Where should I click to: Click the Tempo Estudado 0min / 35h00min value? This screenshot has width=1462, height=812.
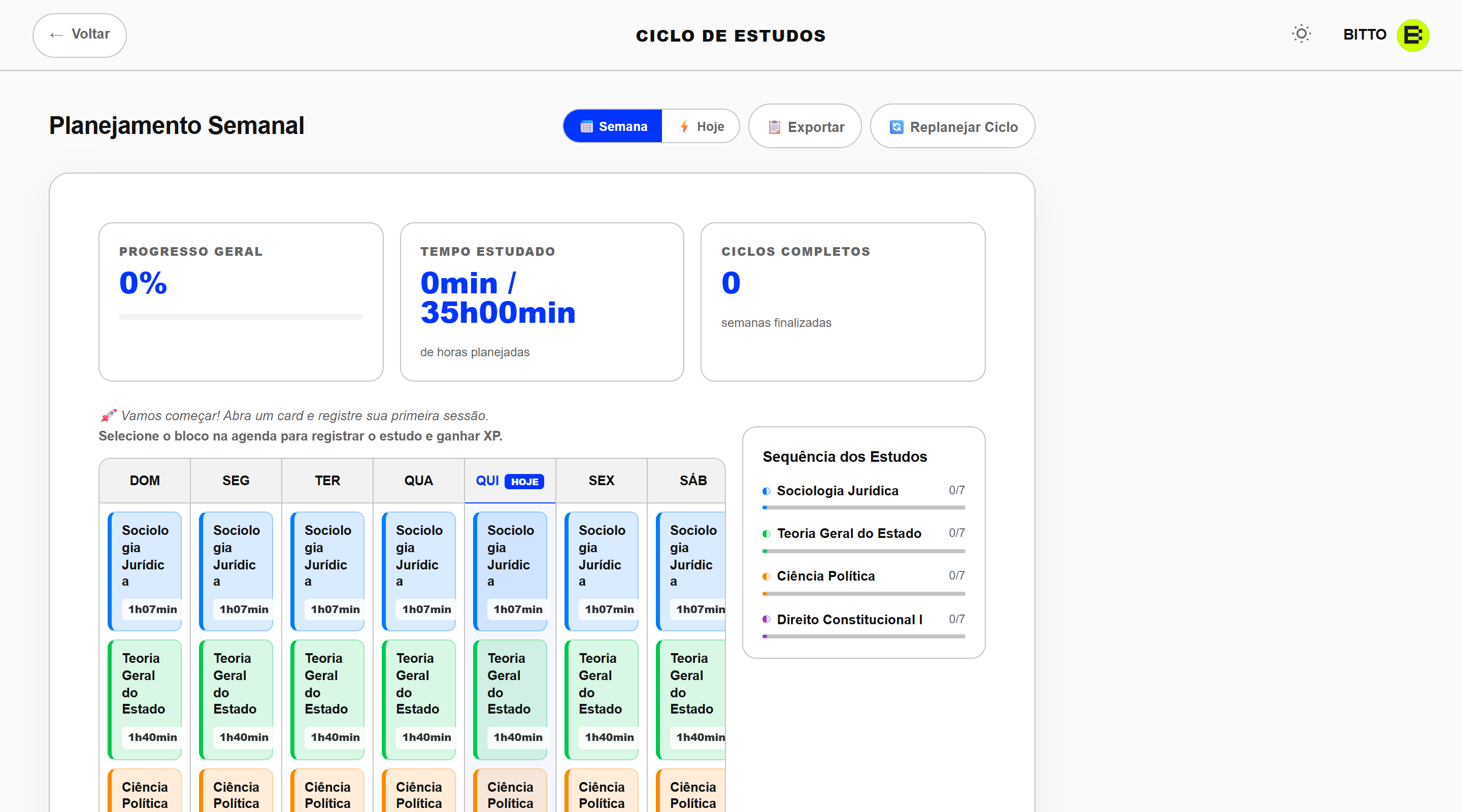(x=497, y=298)
